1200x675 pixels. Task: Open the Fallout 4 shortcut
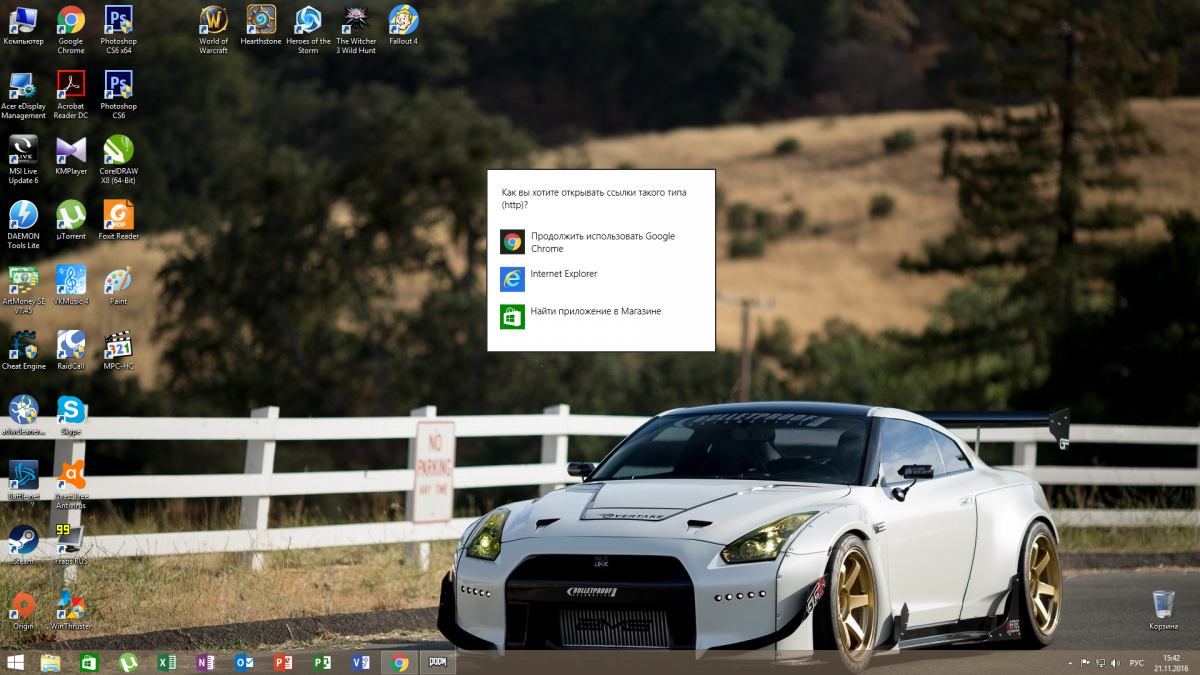403,22
